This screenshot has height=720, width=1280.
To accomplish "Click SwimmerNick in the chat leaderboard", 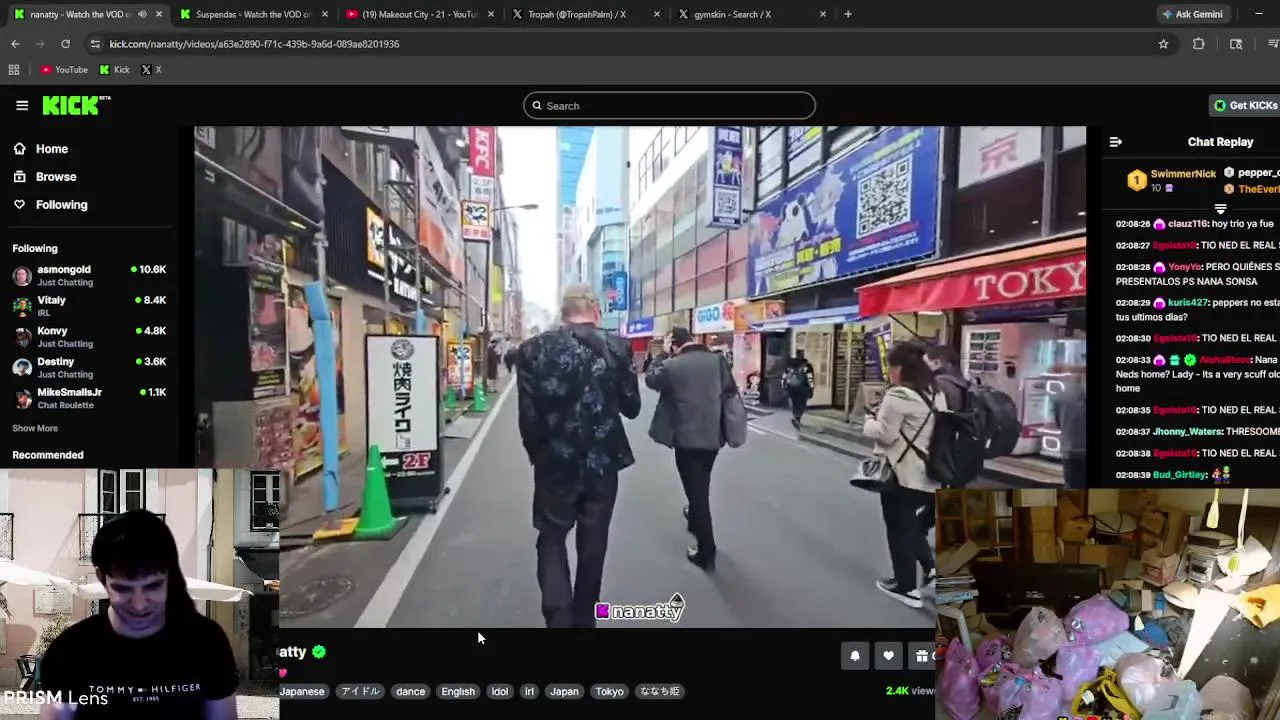I will tap(1183, 174).
